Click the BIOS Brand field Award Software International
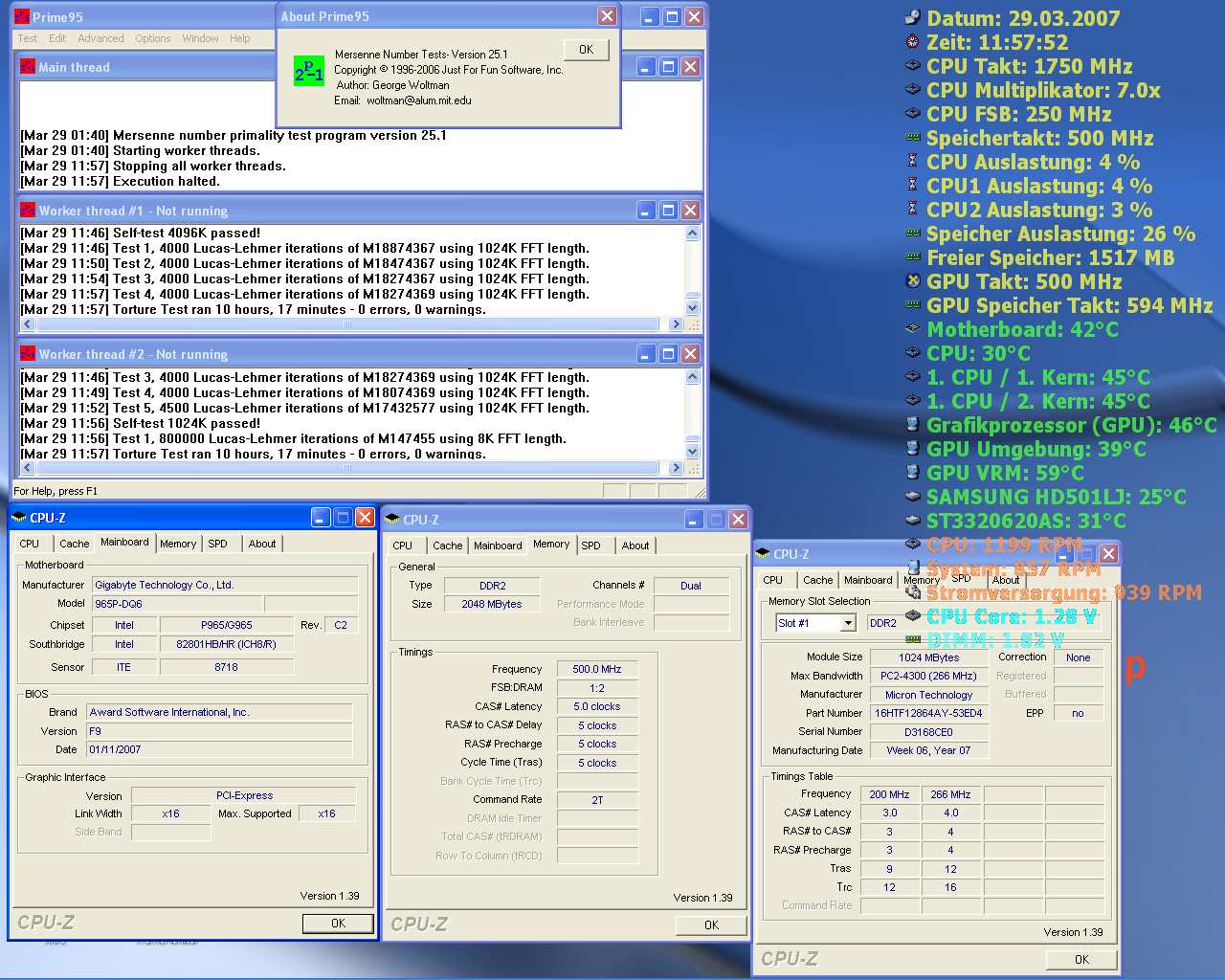This screenshot has width=1225, height=980. pyautogui.click(x=219, y=712)
